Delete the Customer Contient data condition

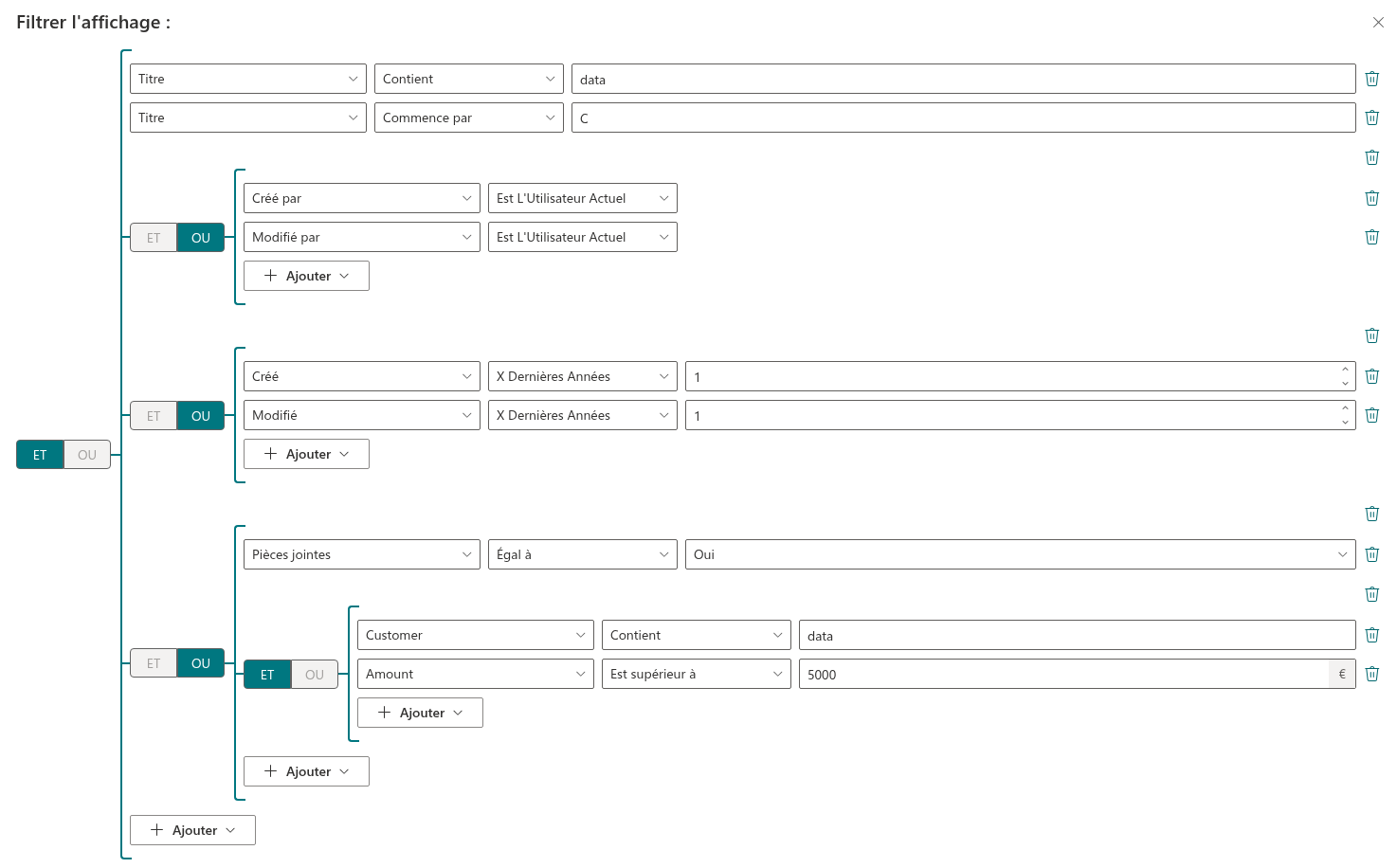[1371, 635]
